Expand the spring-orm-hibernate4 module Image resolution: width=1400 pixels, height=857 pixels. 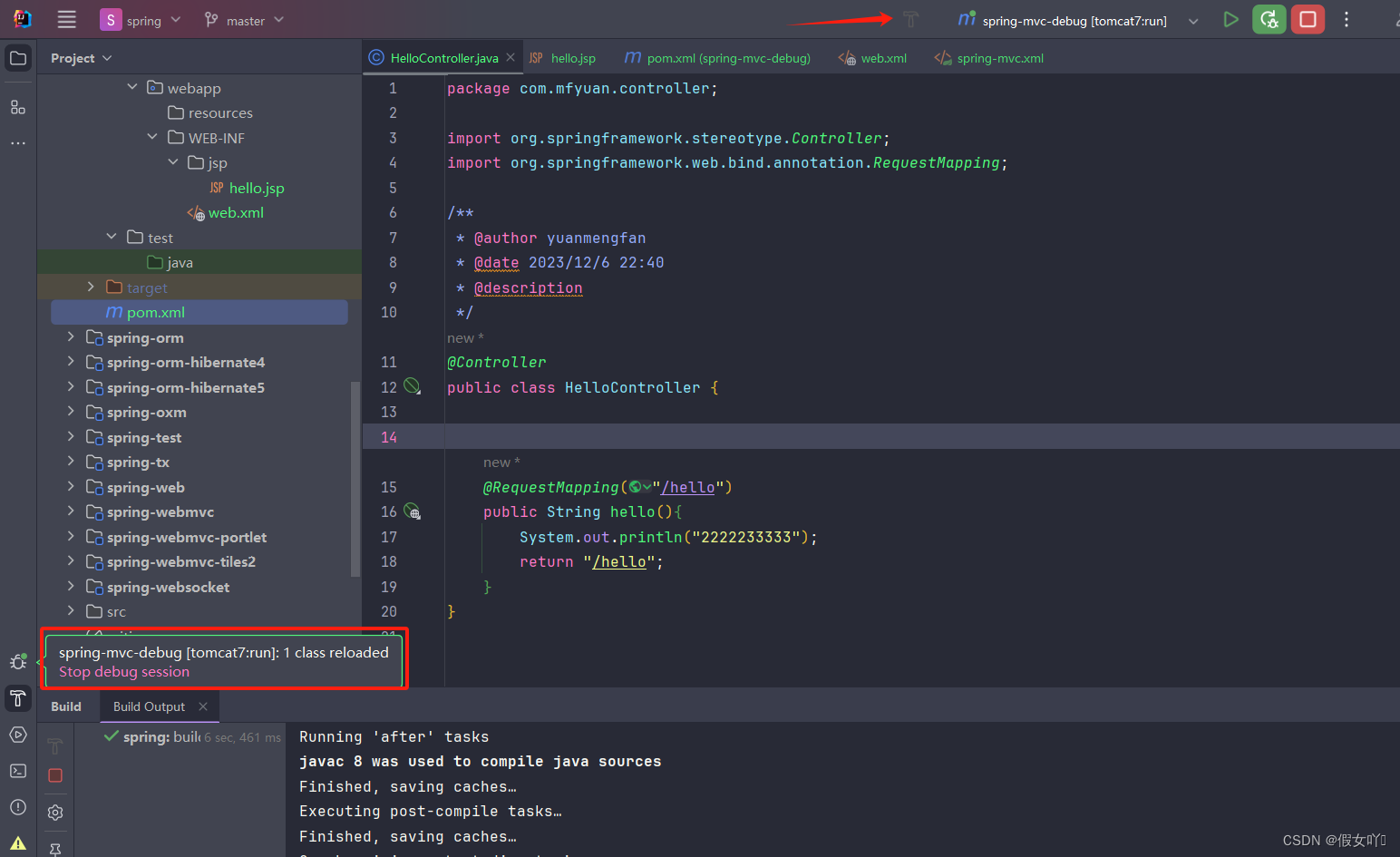[x=71, y=361]
